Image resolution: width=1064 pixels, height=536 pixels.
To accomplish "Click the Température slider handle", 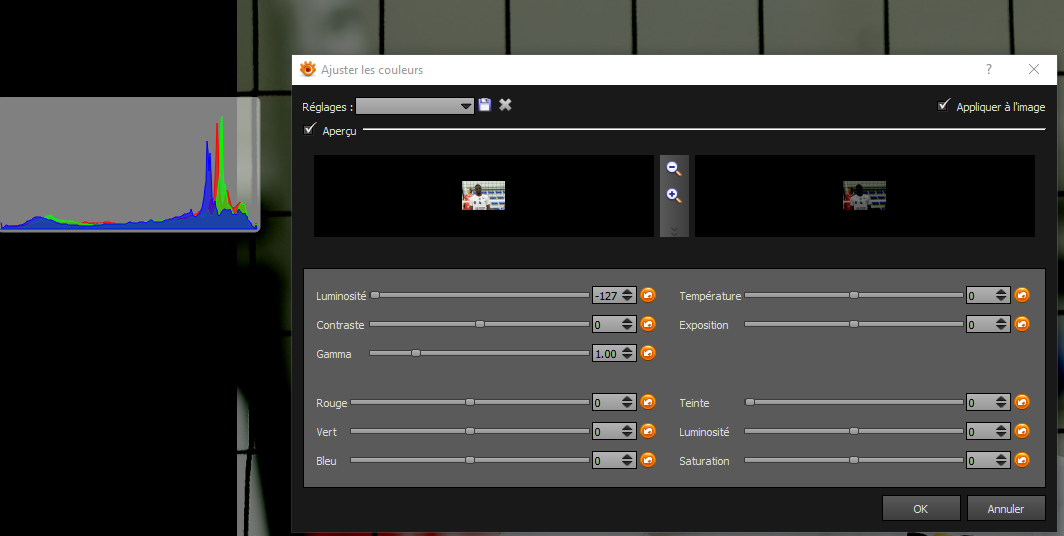I will (x=854, y=295).
